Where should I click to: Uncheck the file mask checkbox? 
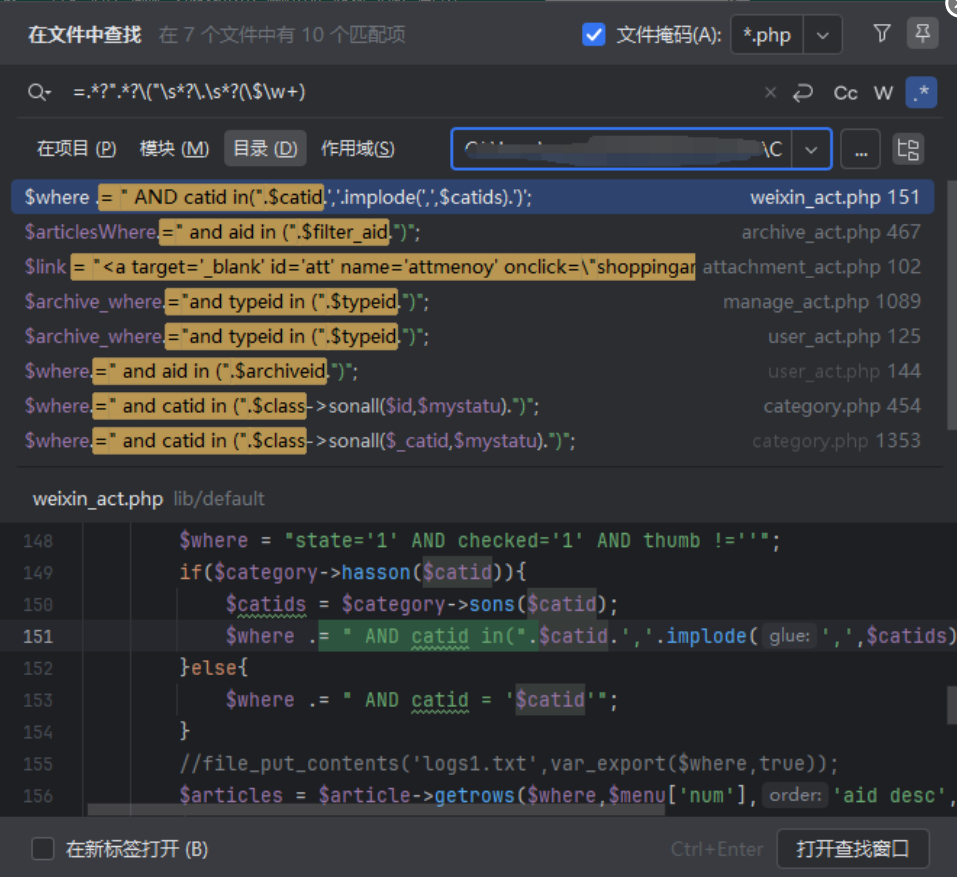[x=593, y=34]
